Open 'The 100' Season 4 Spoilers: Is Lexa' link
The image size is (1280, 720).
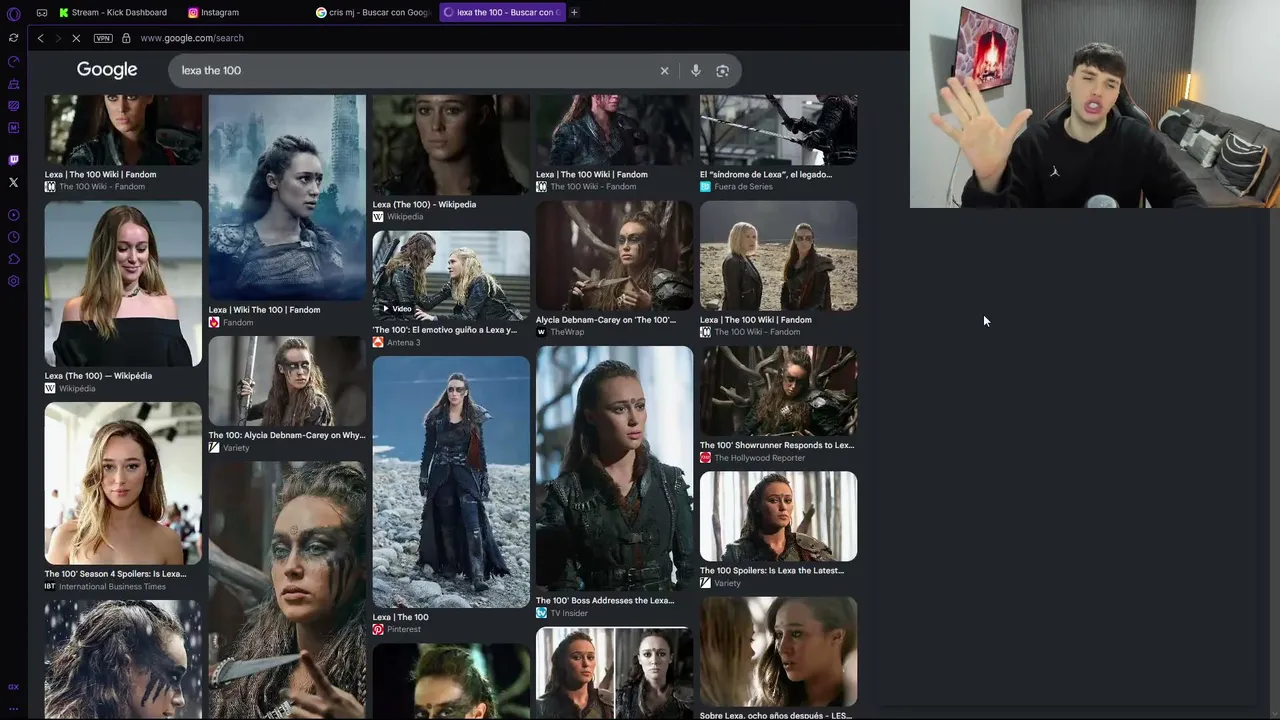coord(115,574)
